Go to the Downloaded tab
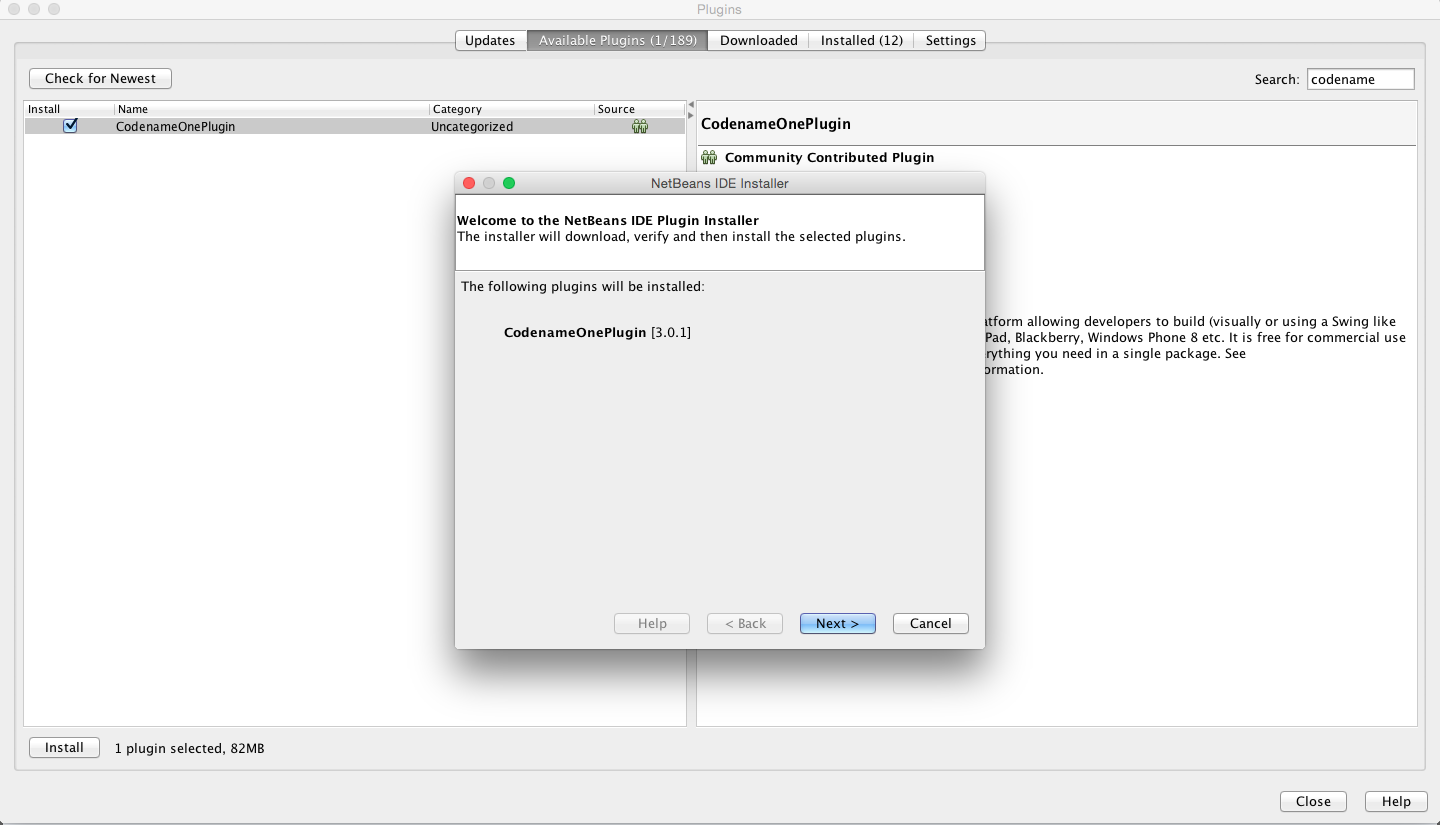This screenshot has height=825, width=1440. [758, 41]
